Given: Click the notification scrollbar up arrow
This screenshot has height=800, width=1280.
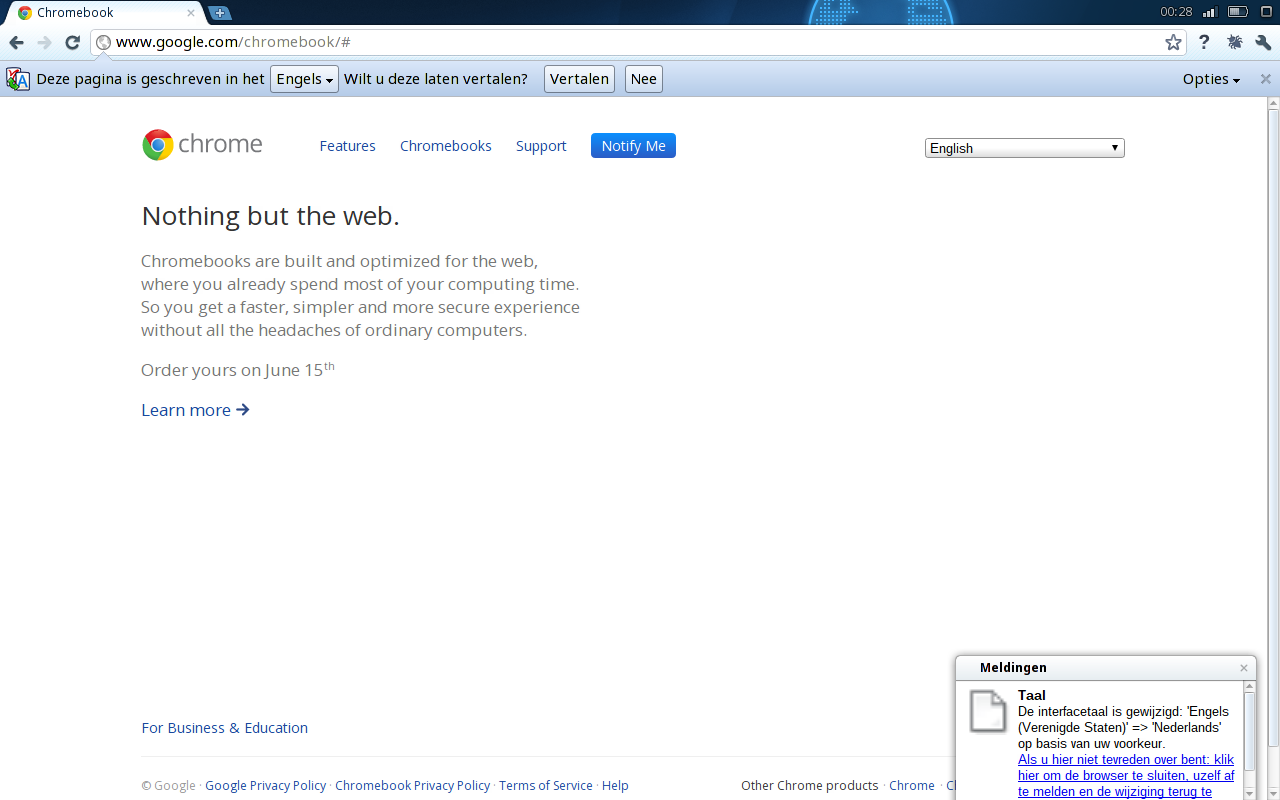Looking at the screenshot, I should tap(1250, 686).
